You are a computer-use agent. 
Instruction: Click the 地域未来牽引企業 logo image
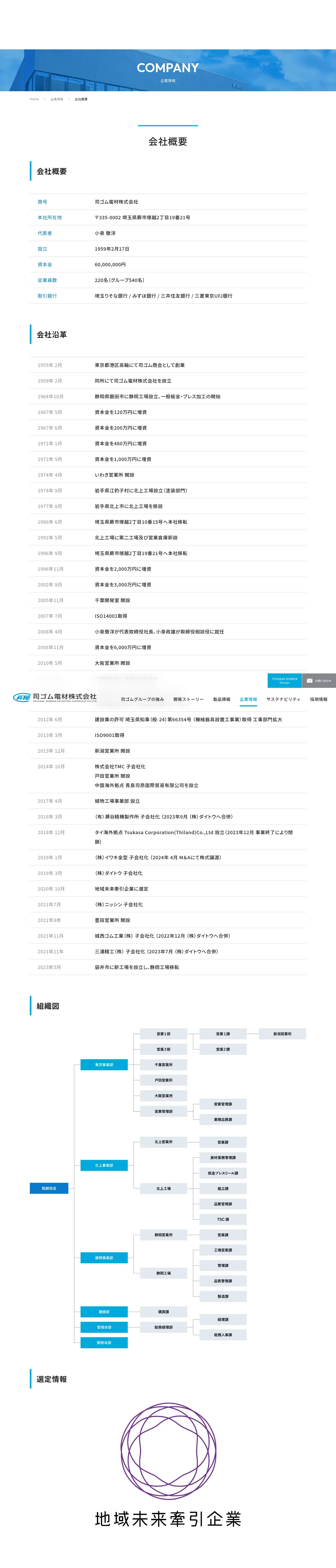[168, 1465]
